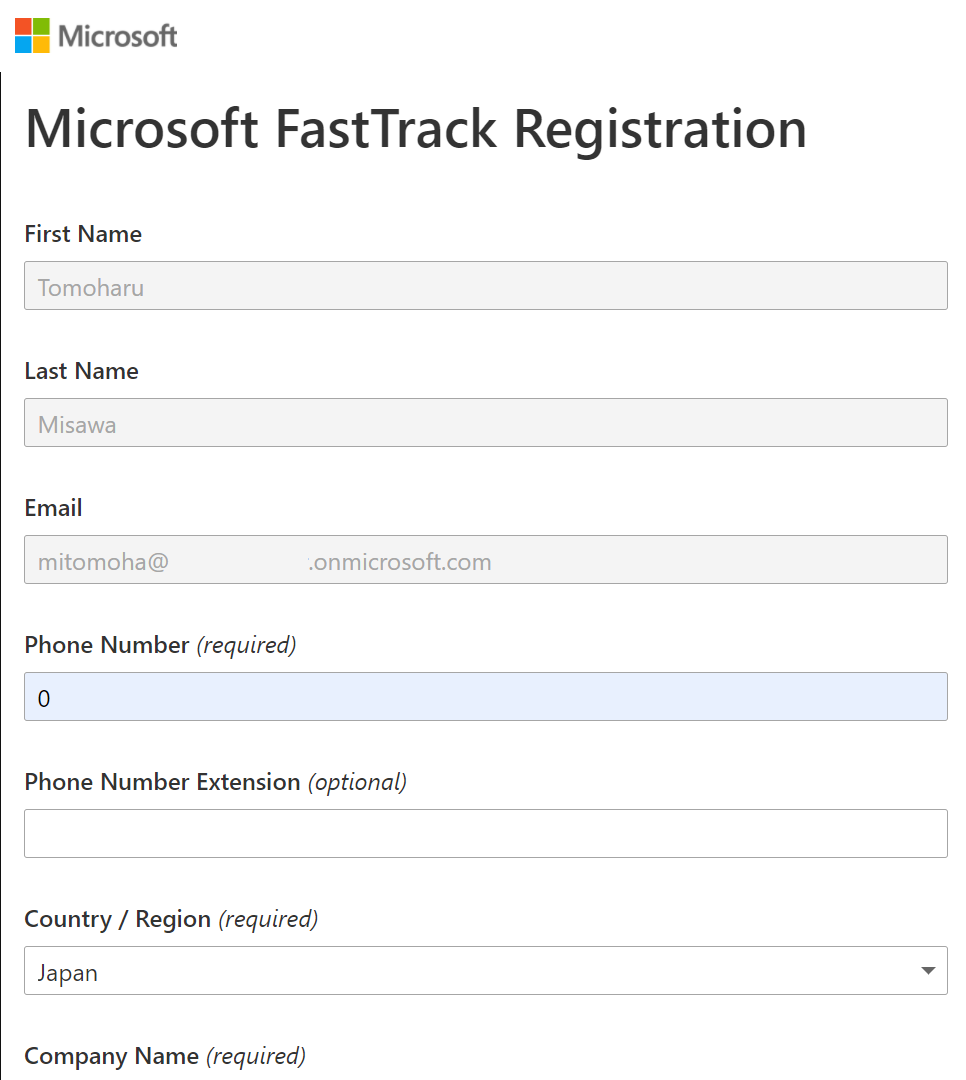966x1080 pixels.
Task: Open the Country / Region combo box showing Japan
Action: pos(486,971)
